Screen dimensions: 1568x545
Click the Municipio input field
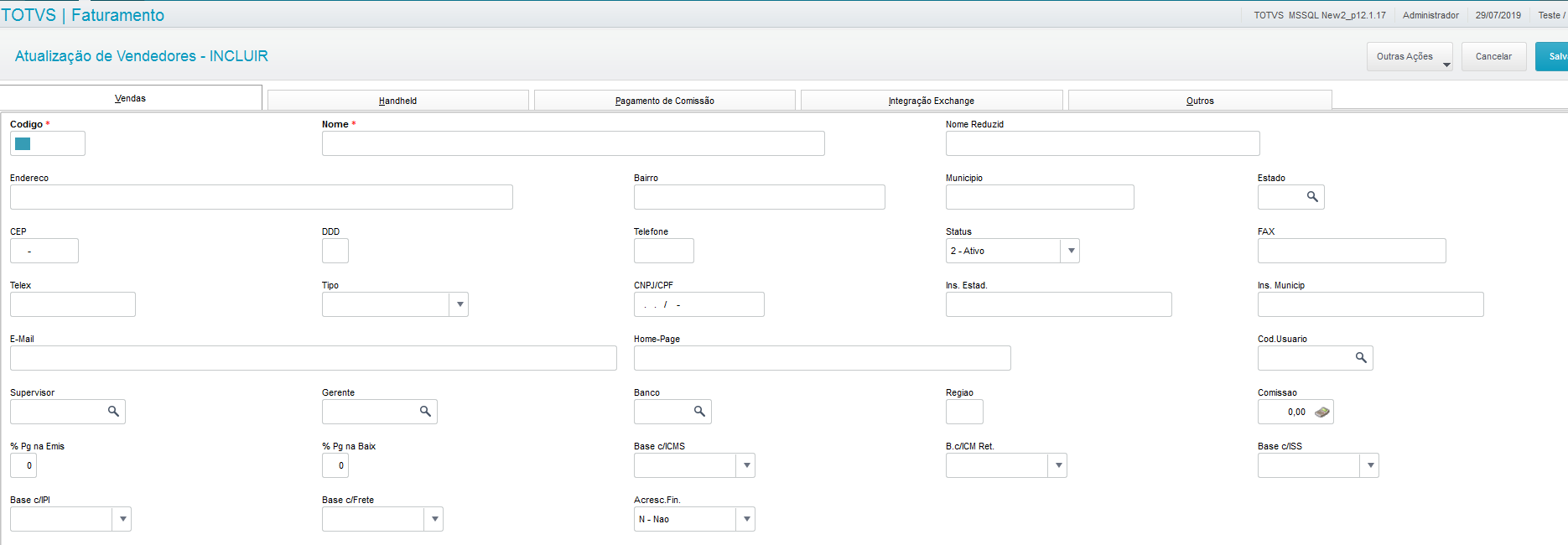click(1040, 197)
